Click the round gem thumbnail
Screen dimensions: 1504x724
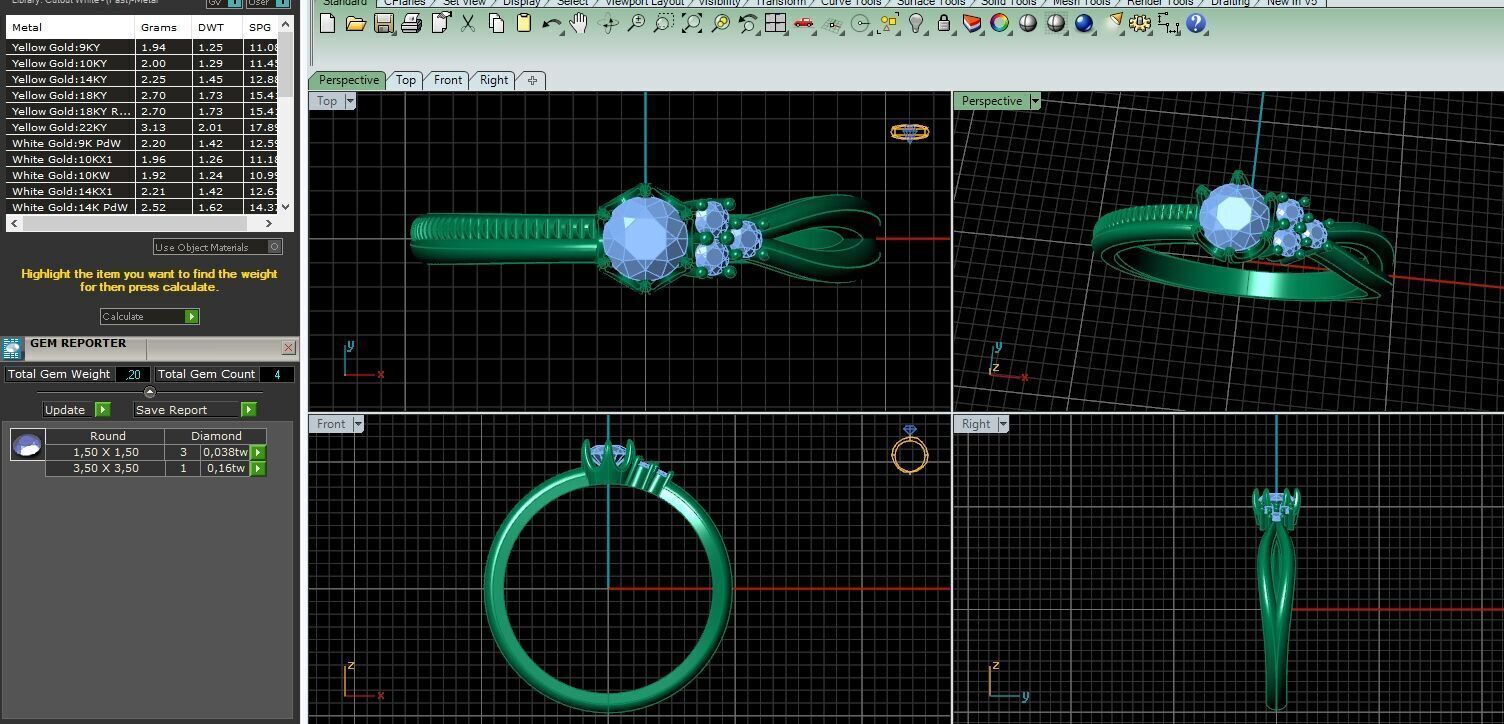[27, 444]
